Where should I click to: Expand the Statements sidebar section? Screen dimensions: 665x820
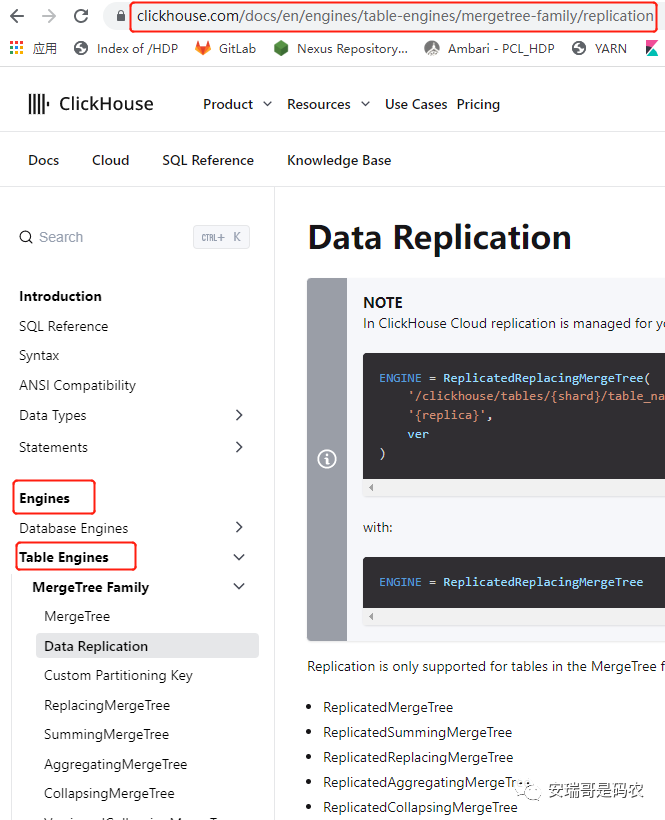239,447
